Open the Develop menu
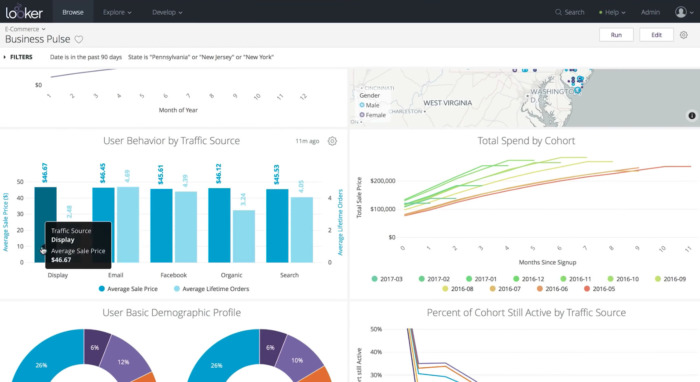700x382 pixels. (x=167, y=12)
